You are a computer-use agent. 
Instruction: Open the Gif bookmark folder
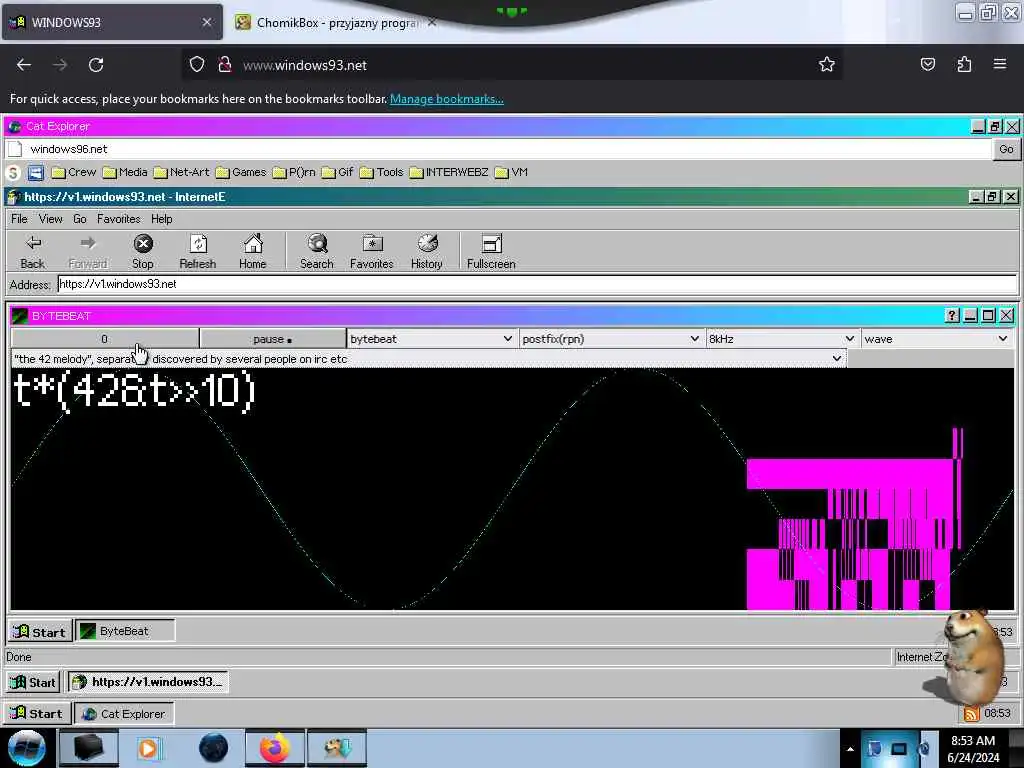click(338, 172)
